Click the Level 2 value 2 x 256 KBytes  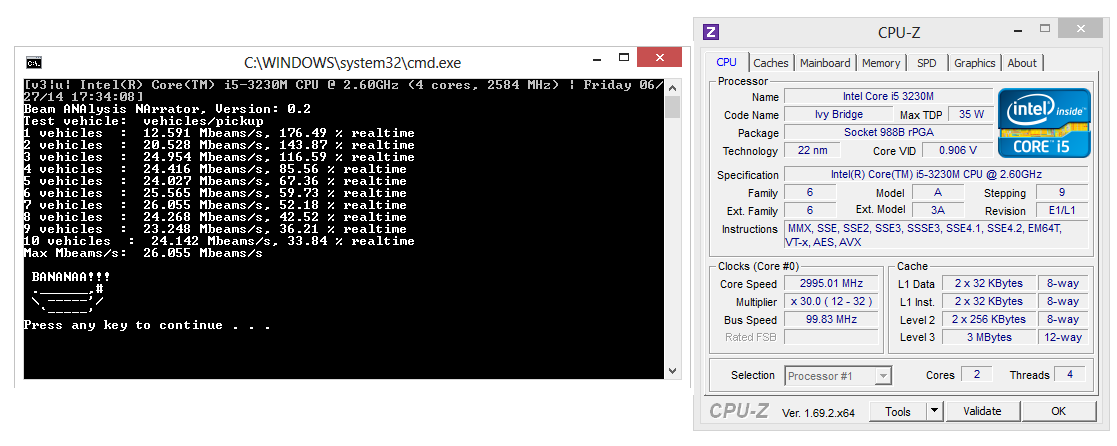click(987, 319)
